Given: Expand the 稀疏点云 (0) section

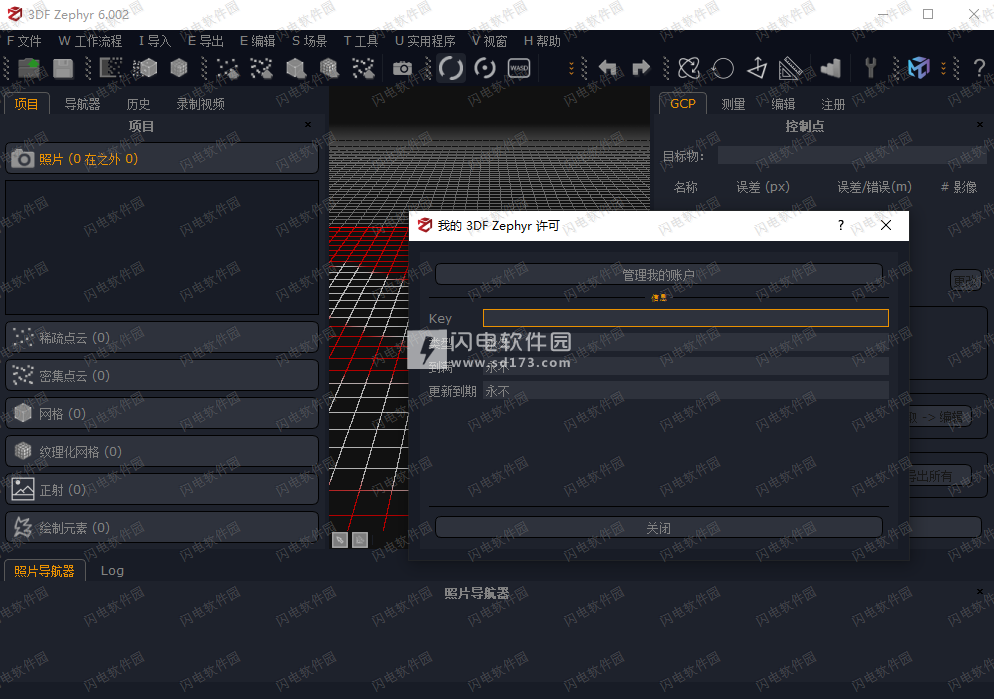Looking at the screenshot, I should coord(162,337).
